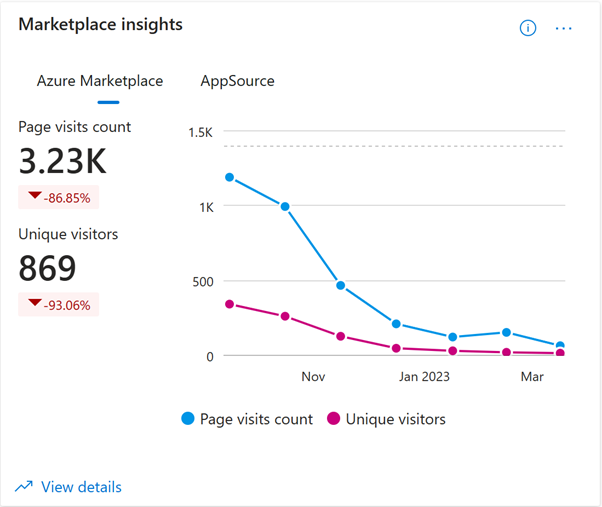
Task: Click the 869 unique visitors value
Action: (47, 268)
